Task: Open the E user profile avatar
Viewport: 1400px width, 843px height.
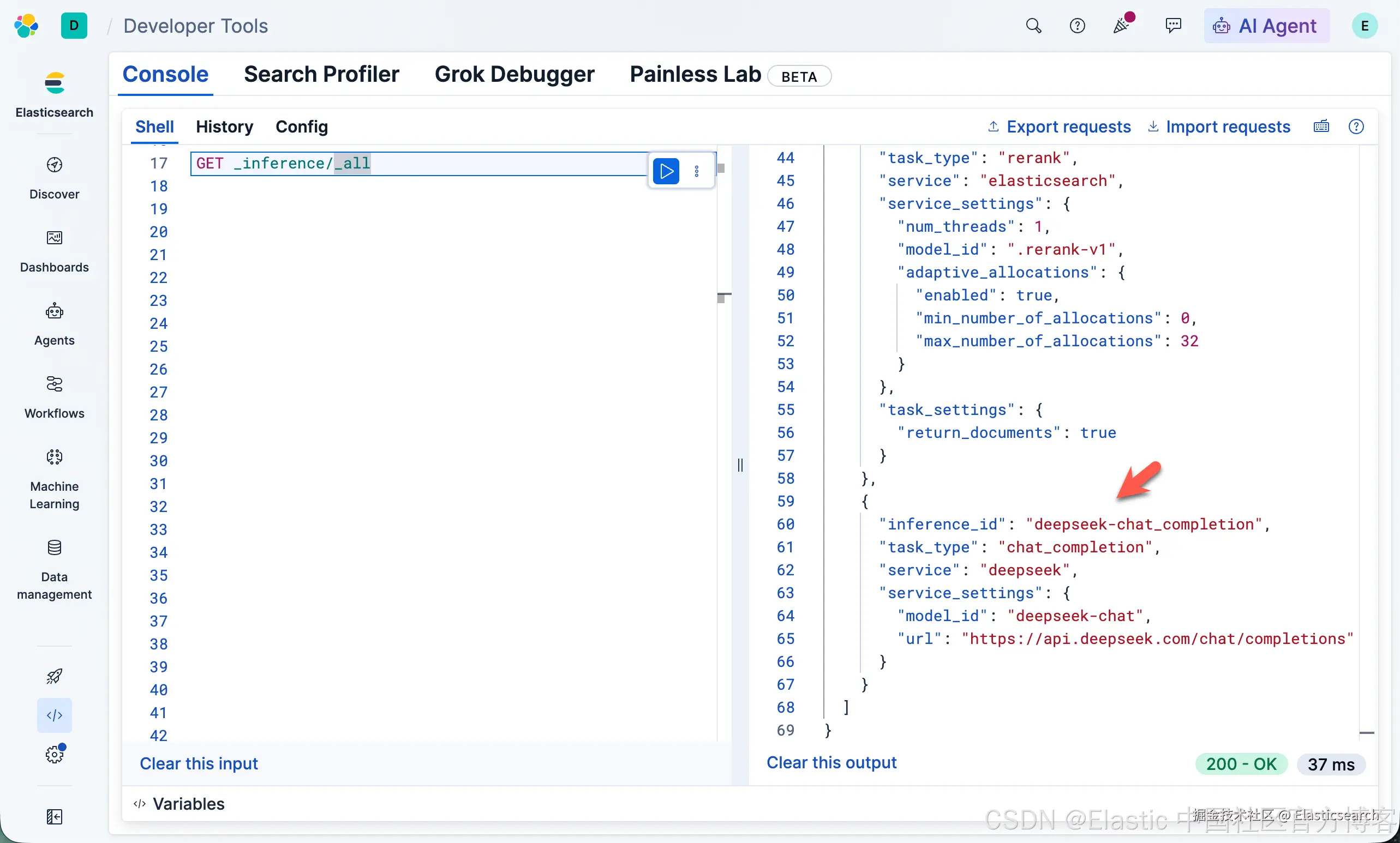Action: [x=1364, y=26]
